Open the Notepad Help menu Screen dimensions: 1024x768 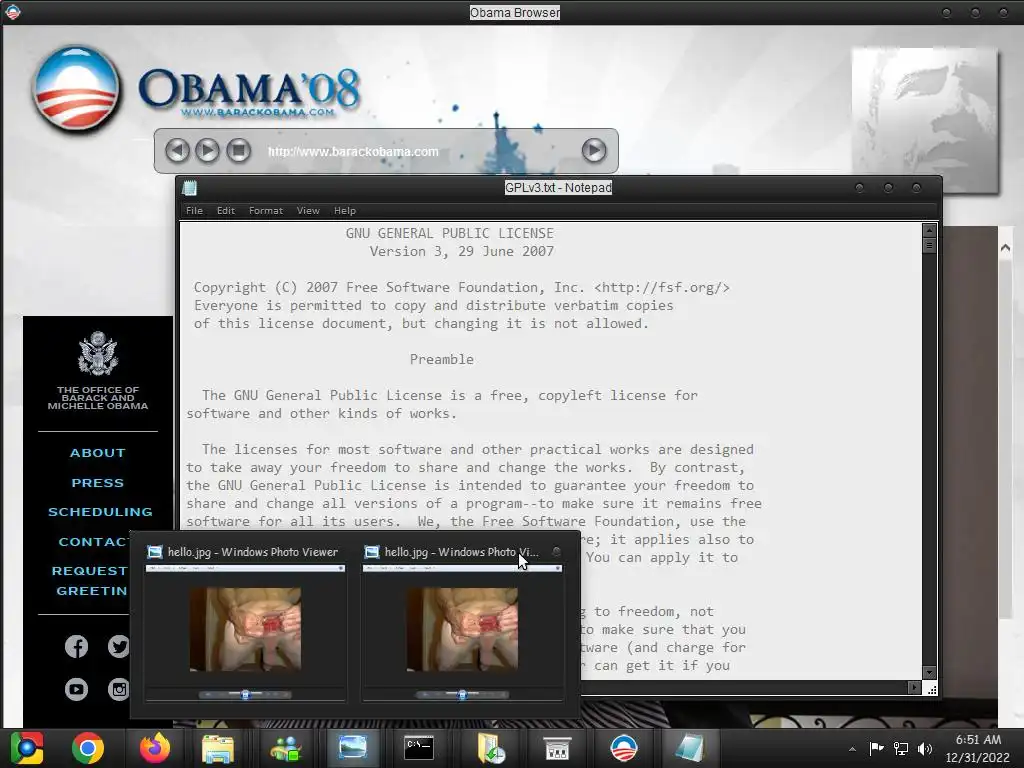[x=345, y=210]
